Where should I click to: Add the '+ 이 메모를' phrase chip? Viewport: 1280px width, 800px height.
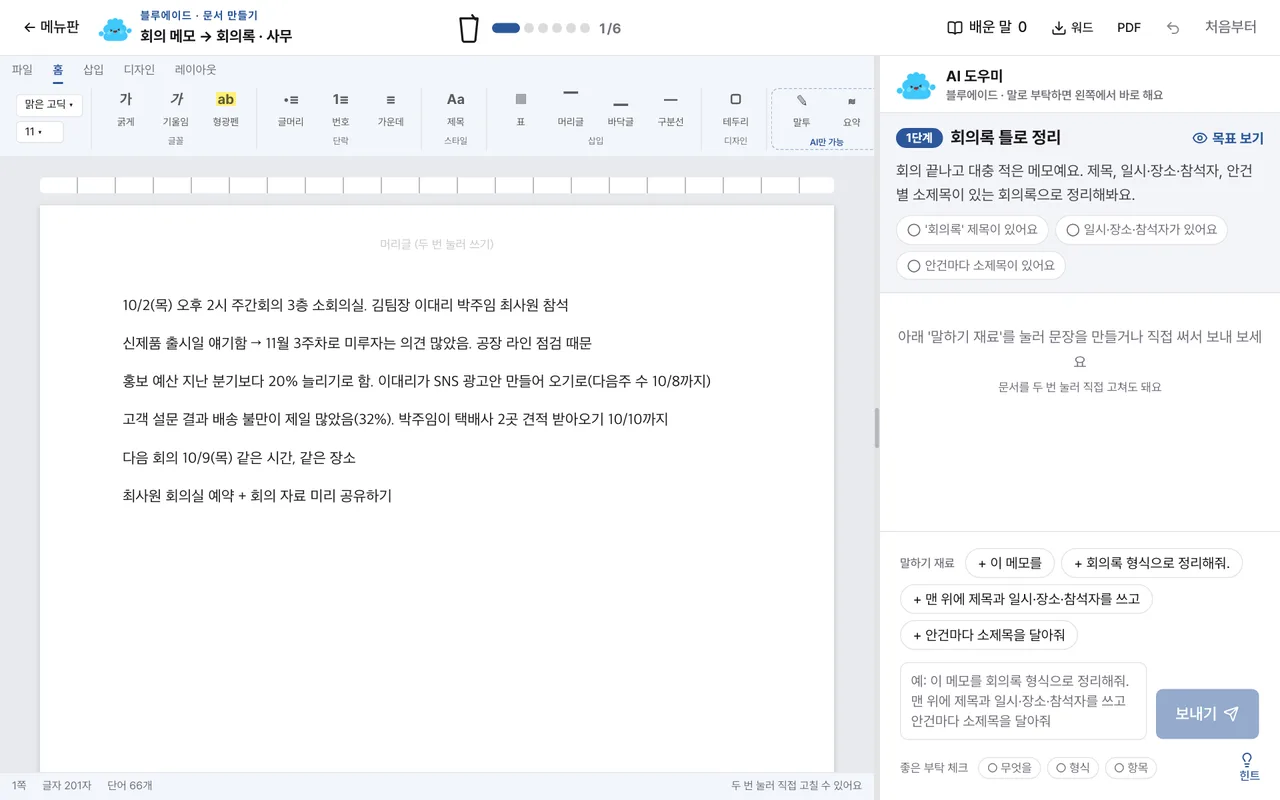[1010, 563]
